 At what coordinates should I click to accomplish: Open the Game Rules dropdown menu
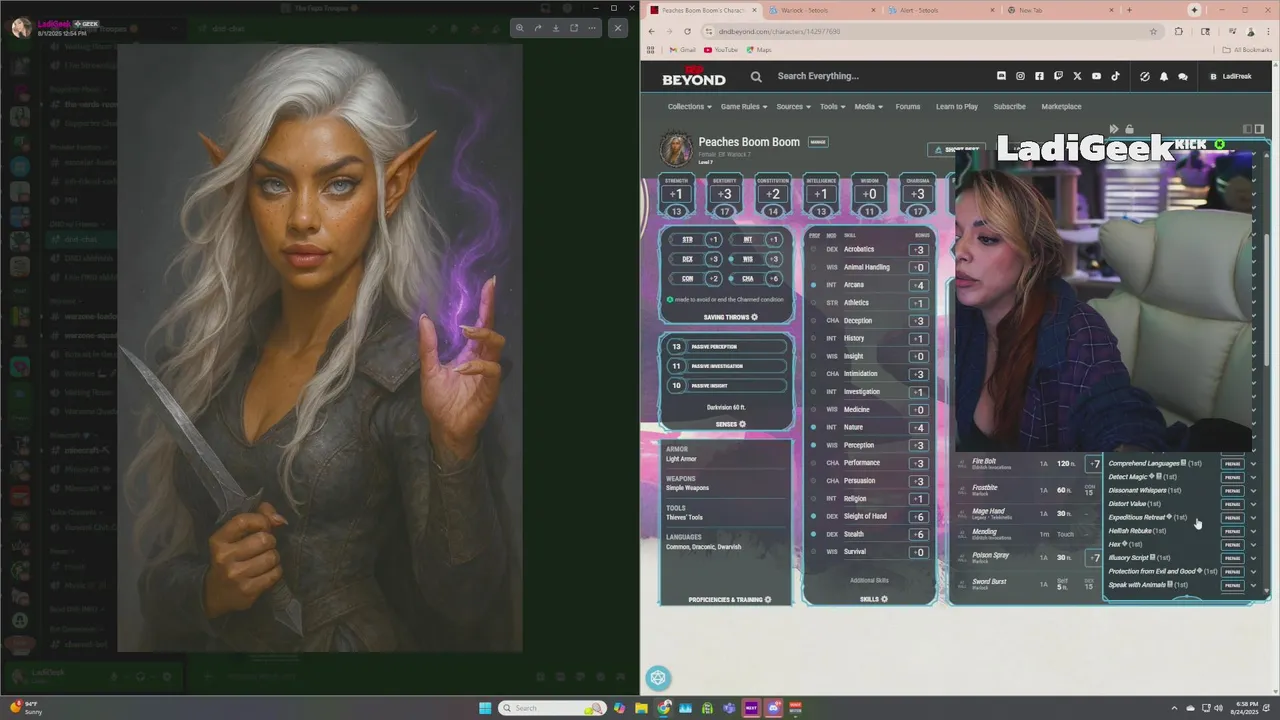tap(744, 106)
